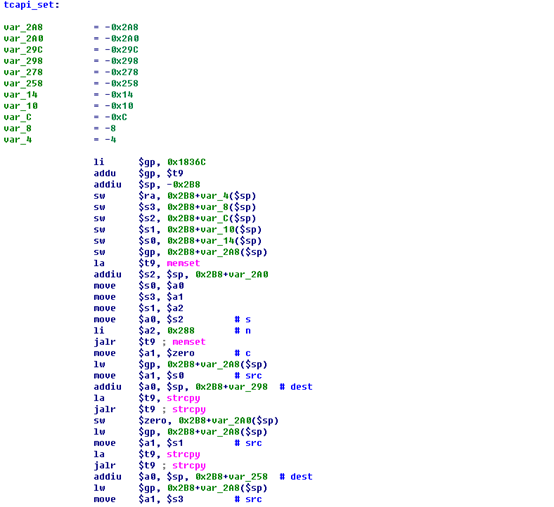Click var_10 in the 'sw $s1' line

pyautogui.click(x=217, y=230)
